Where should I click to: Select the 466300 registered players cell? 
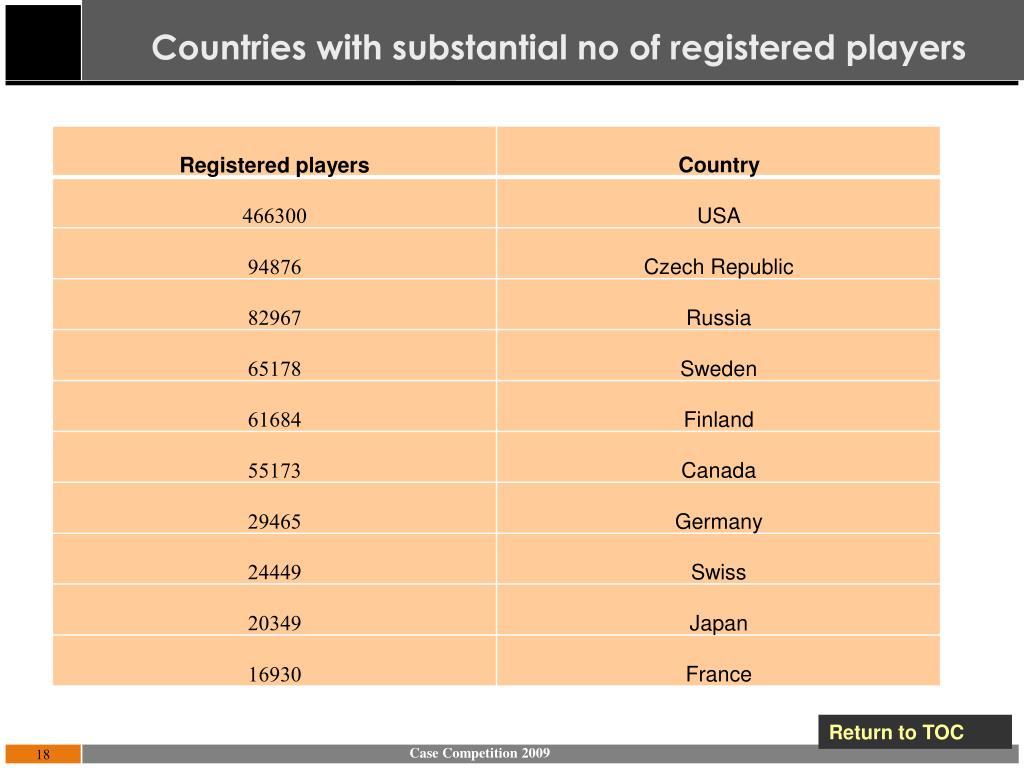click(x=274, y=216)
